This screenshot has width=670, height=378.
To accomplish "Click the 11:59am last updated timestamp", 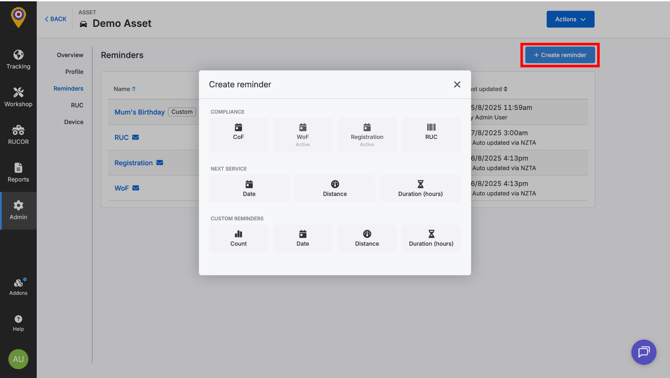I will click(502, 108).
